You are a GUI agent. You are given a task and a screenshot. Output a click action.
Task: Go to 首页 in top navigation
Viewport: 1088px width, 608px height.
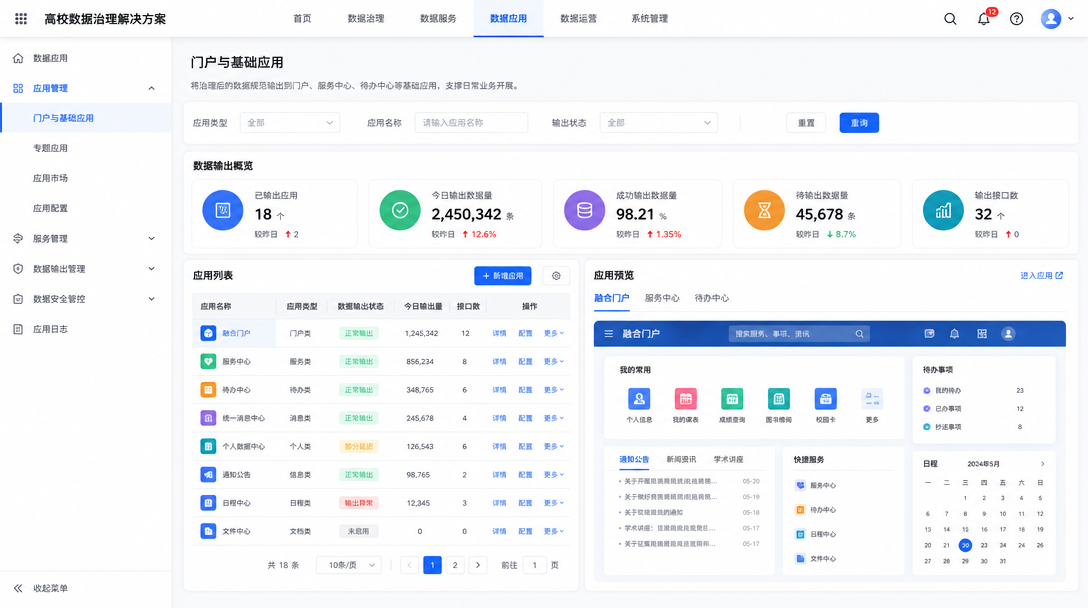tap(302, 19)
